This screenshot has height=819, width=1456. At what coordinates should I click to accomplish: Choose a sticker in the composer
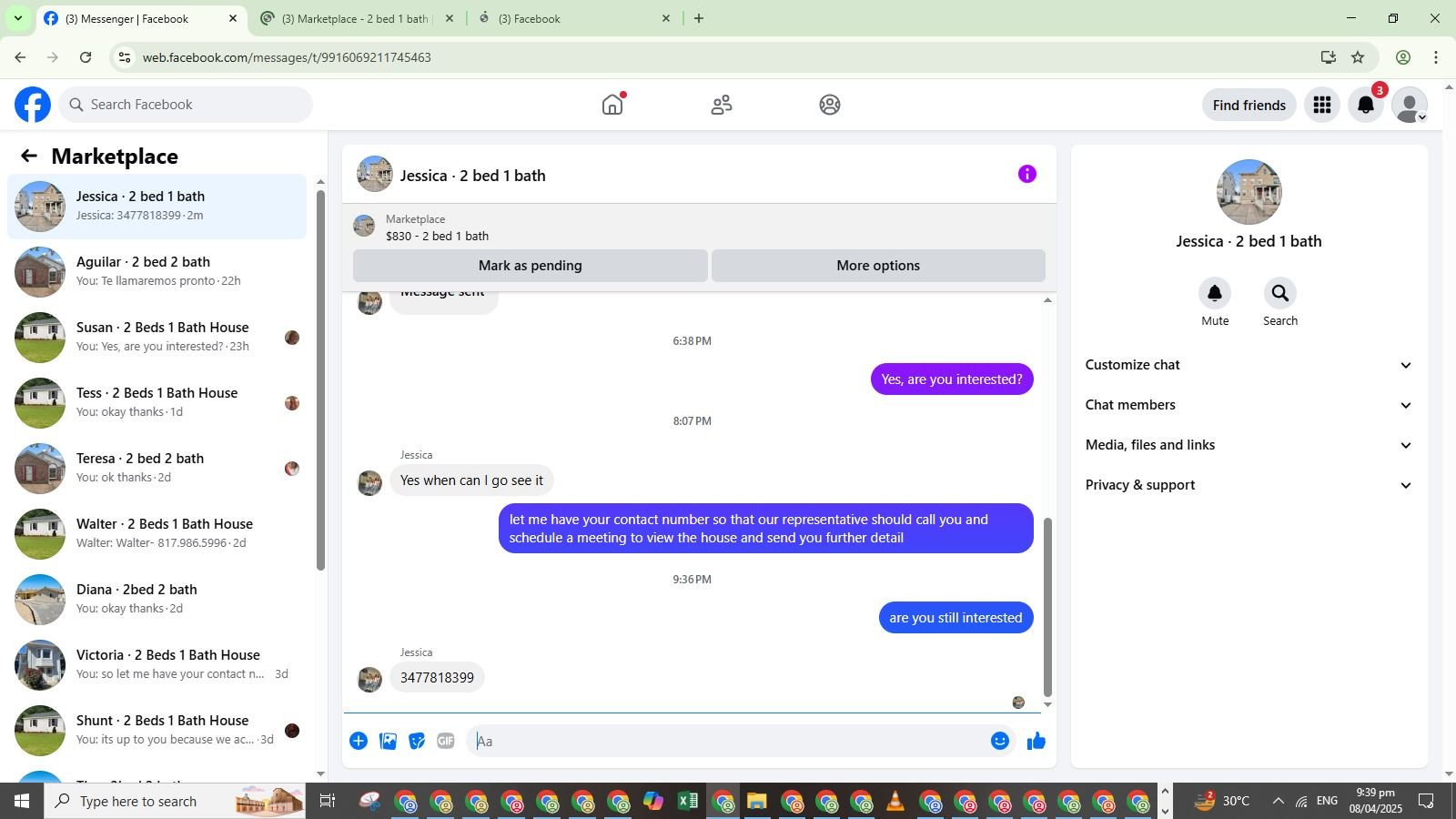tap(417, 741)
